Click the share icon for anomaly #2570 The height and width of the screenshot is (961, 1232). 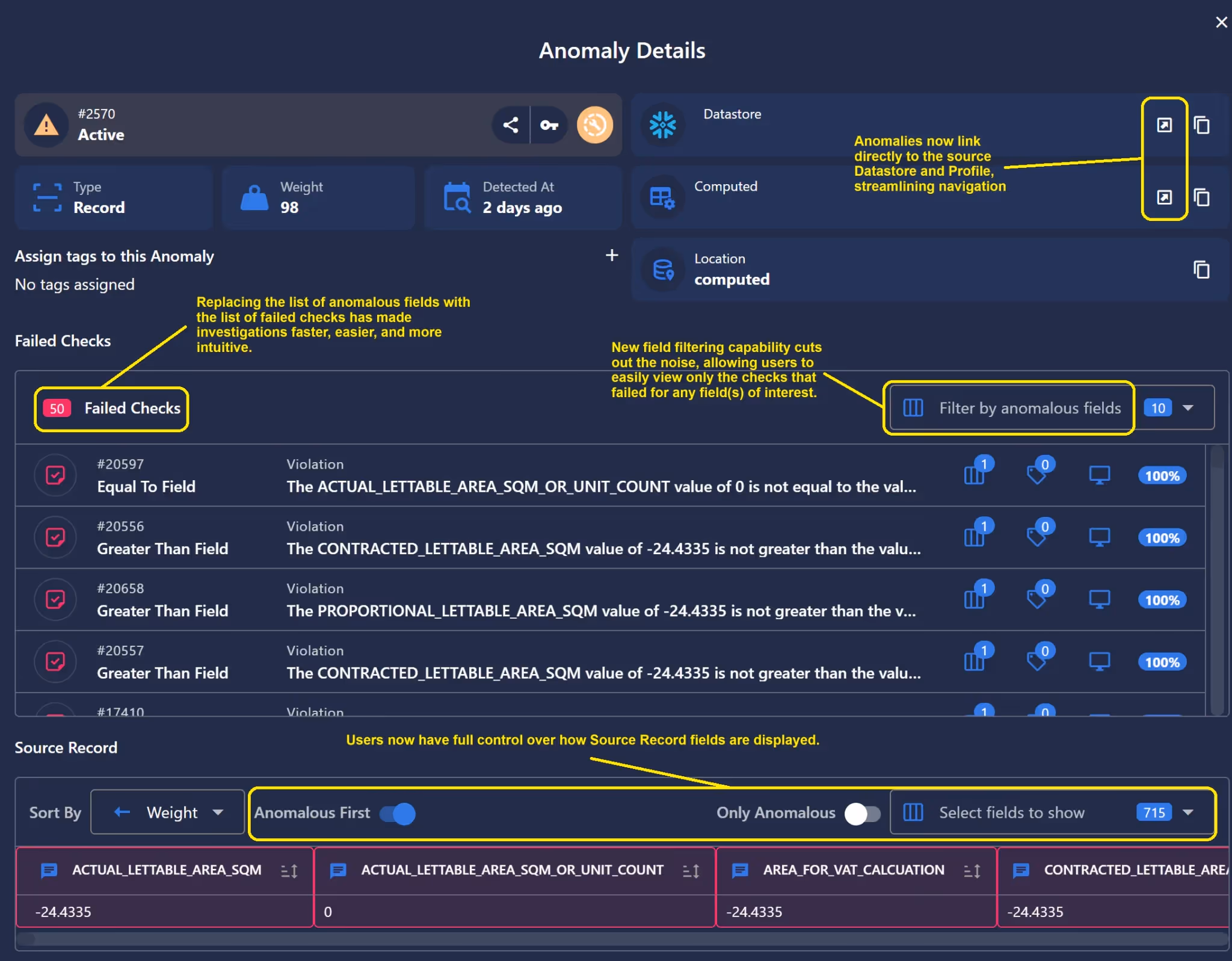511,125
